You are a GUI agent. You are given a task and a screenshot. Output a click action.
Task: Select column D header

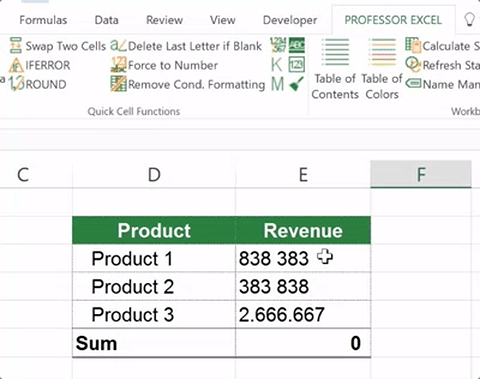pos(154,174)
